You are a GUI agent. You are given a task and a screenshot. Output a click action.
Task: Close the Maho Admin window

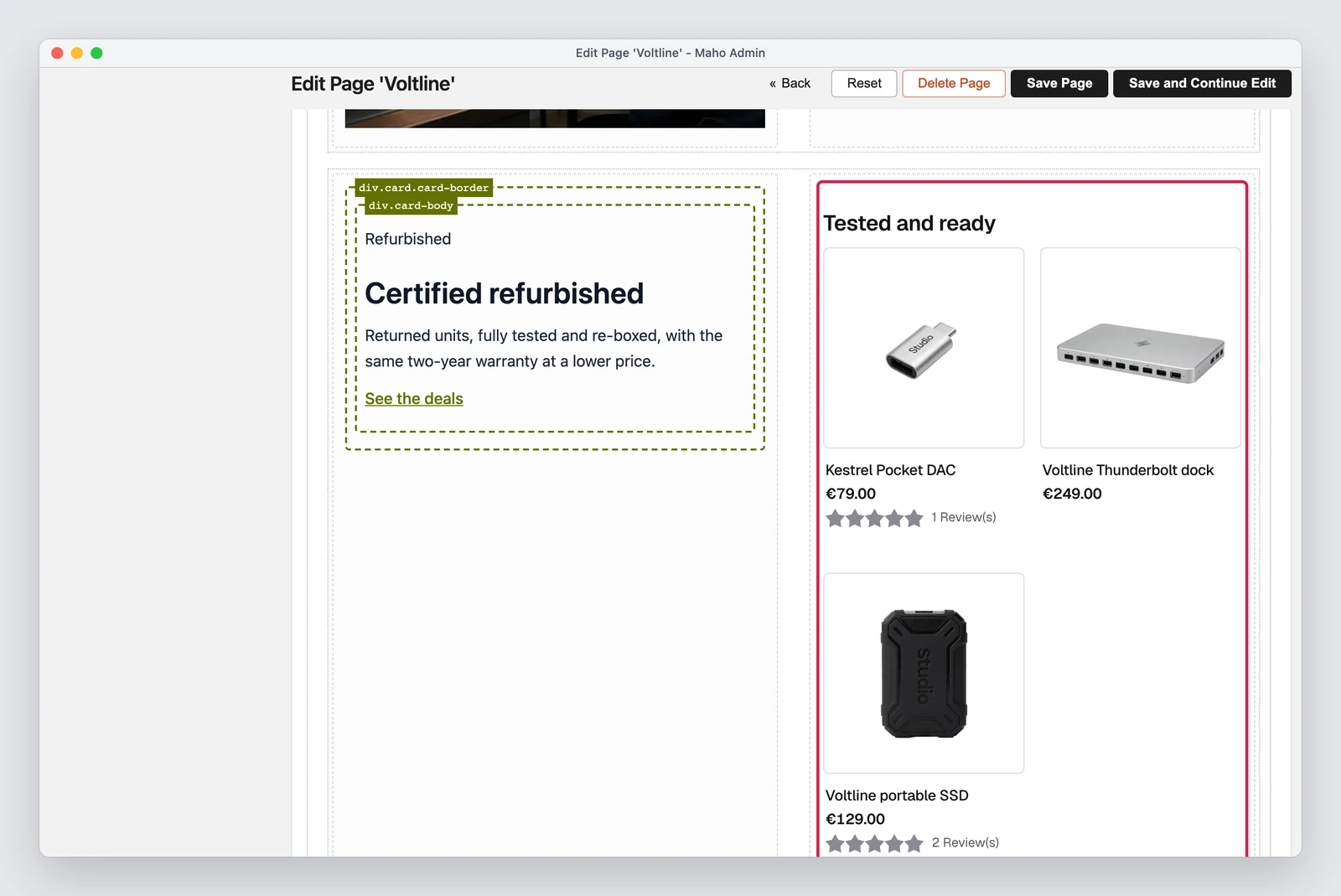tap(57, 53)
